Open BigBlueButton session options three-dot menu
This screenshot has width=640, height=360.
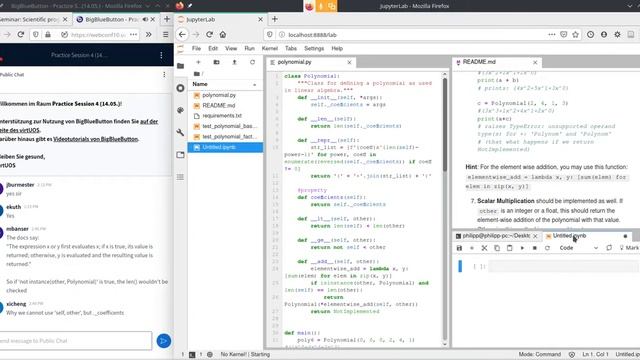161,55
